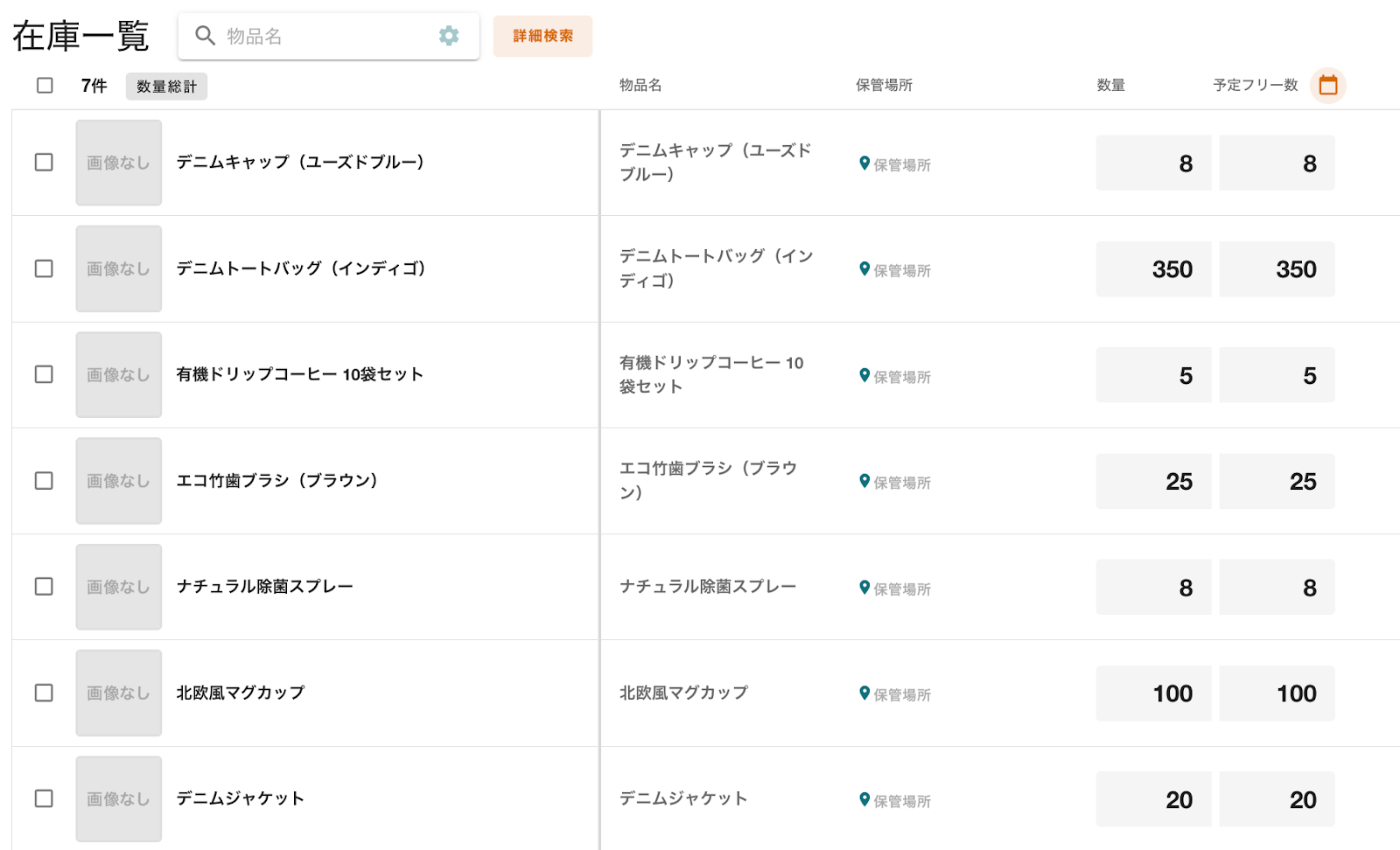Viewport: 1400px width, 850px height.
Task: Click the calendar icon in header
Action: click(1327, 85)
